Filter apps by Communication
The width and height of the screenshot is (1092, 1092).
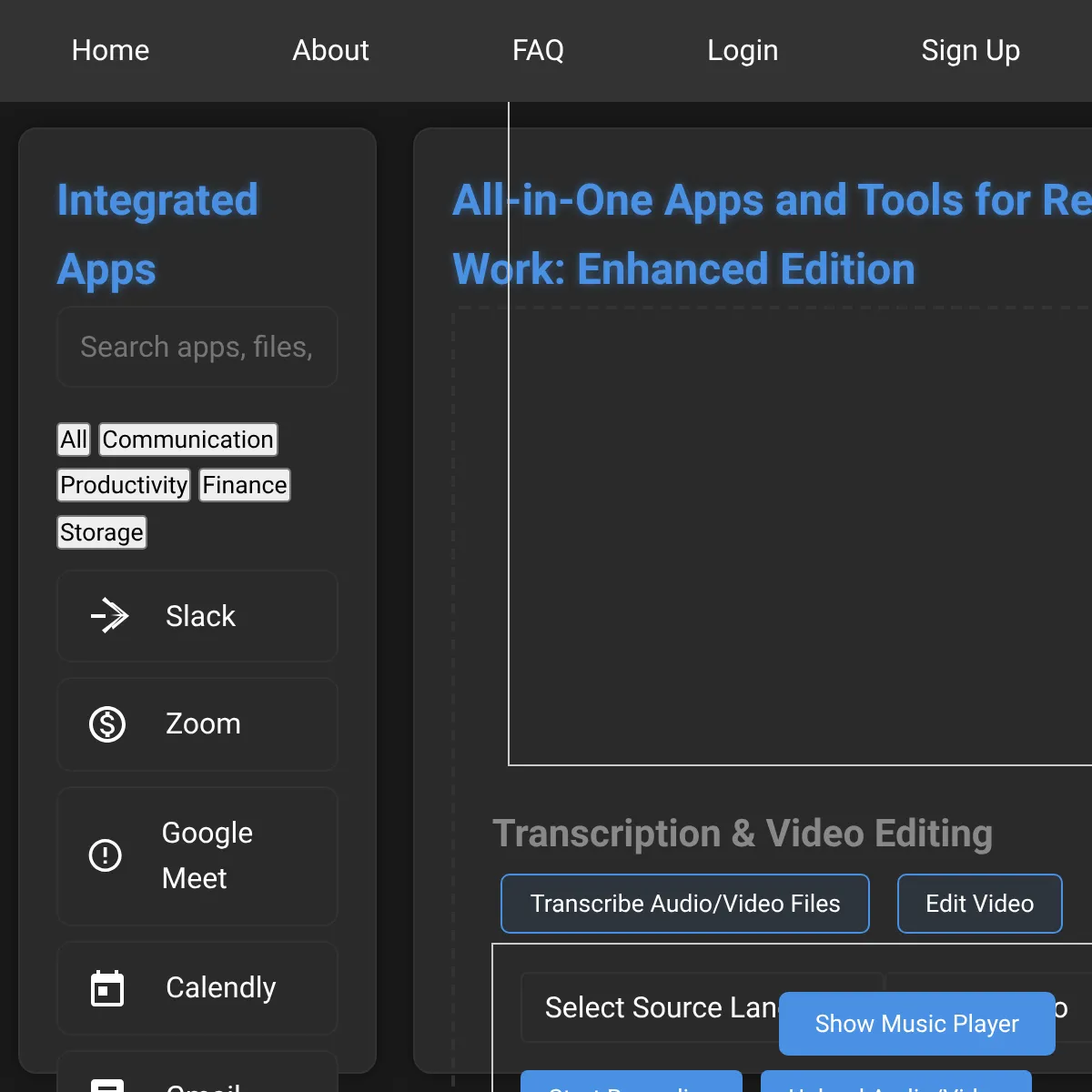tap(187, 440)
